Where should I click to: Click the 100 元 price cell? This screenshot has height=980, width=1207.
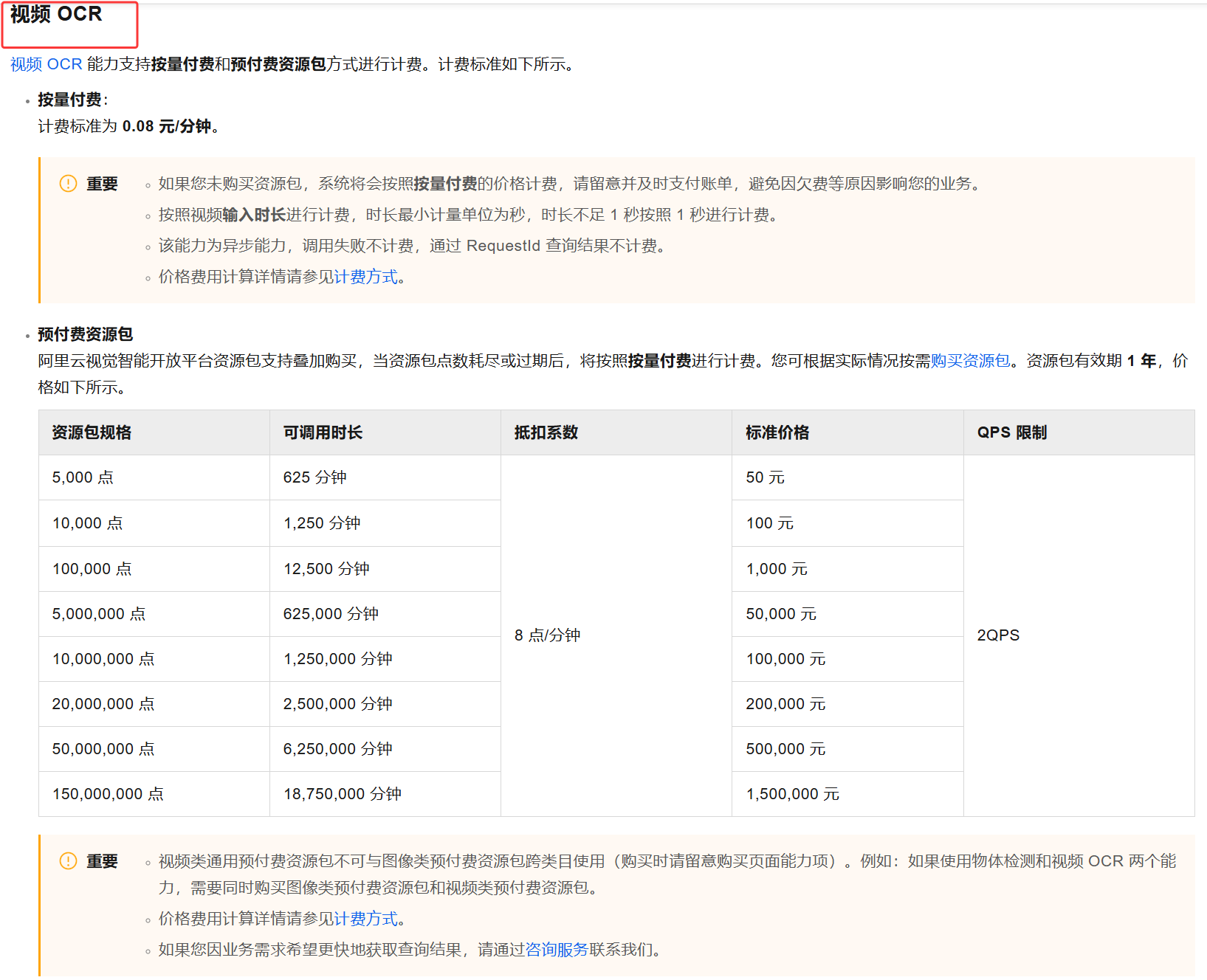[x=847, y=523]
